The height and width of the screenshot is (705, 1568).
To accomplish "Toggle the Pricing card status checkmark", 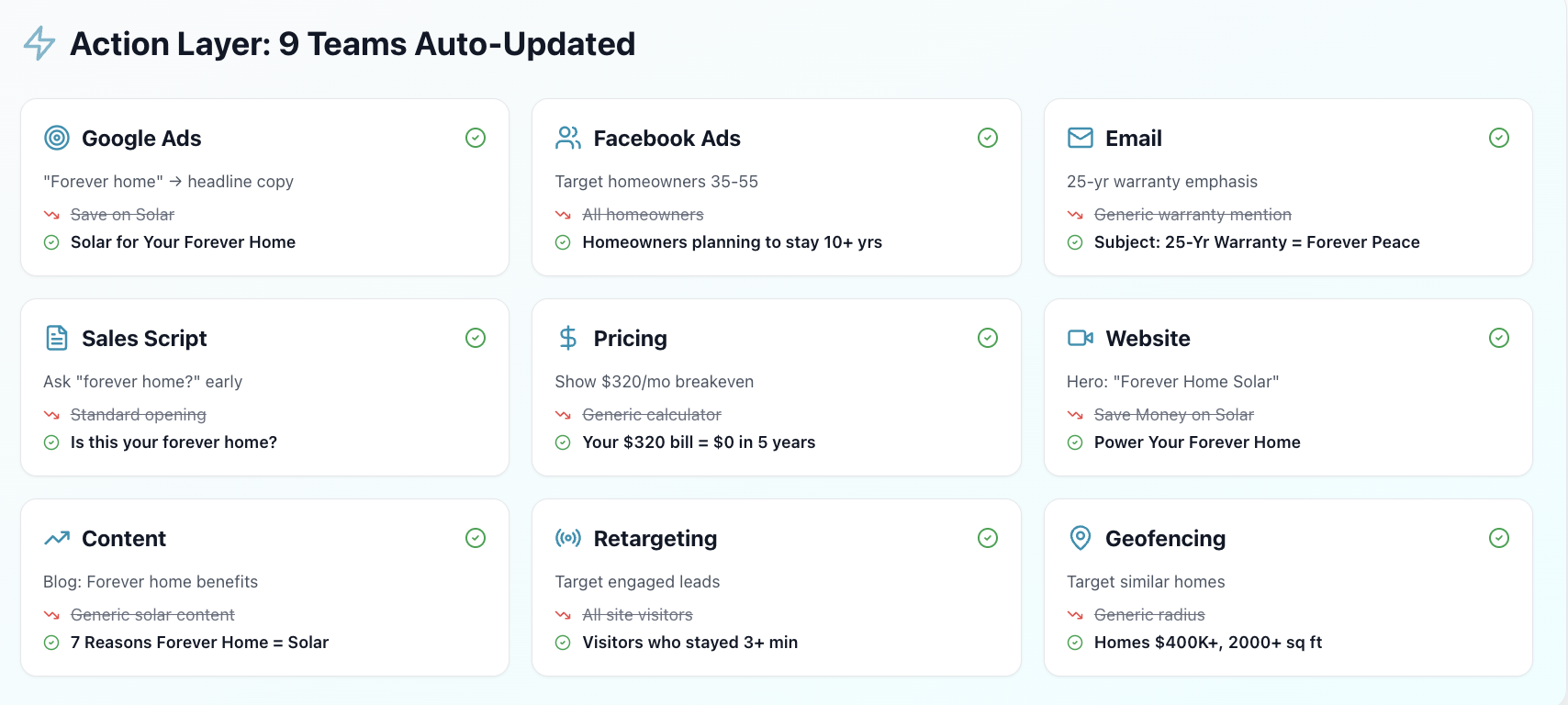I will click(988, 338).
